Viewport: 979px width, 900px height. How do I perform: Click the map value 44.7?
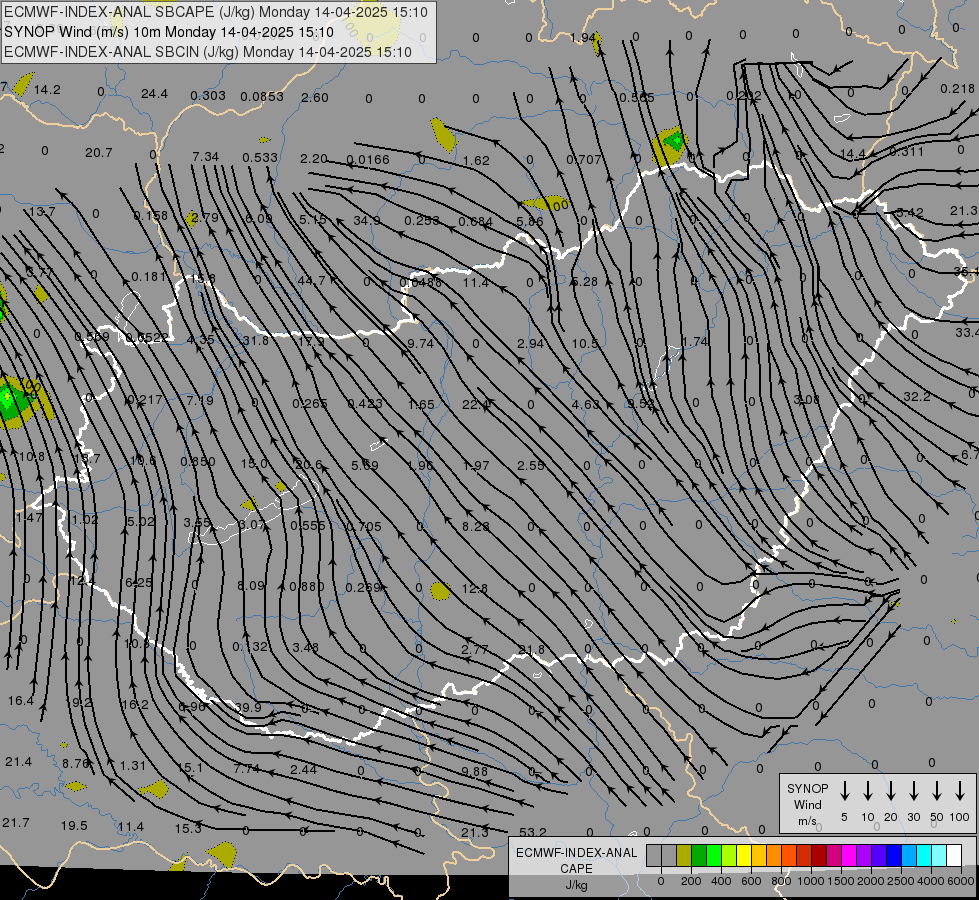[311, 280]
